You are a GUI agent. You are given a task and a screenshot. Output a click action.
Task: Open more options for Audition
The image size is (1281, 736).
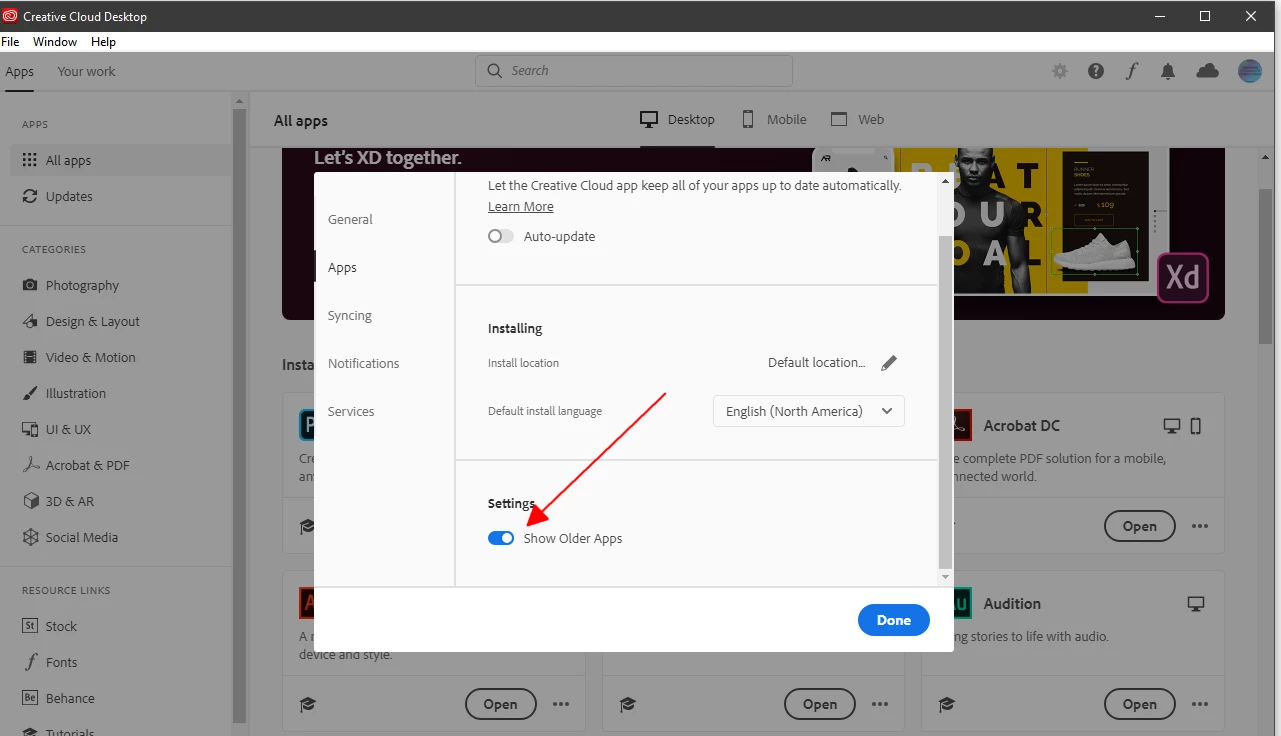(x=1200, y=704)
